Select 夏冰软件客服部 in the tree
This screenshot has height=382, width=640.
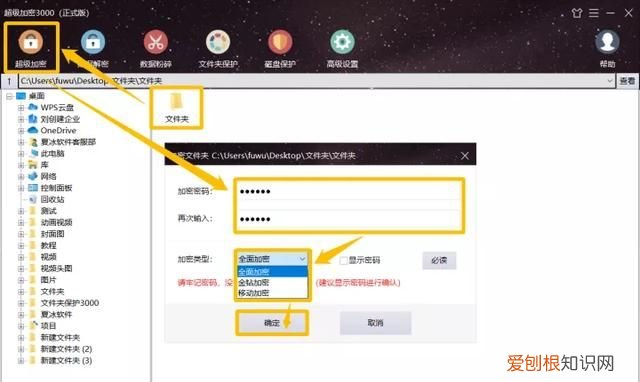click(x=68, y=142)
